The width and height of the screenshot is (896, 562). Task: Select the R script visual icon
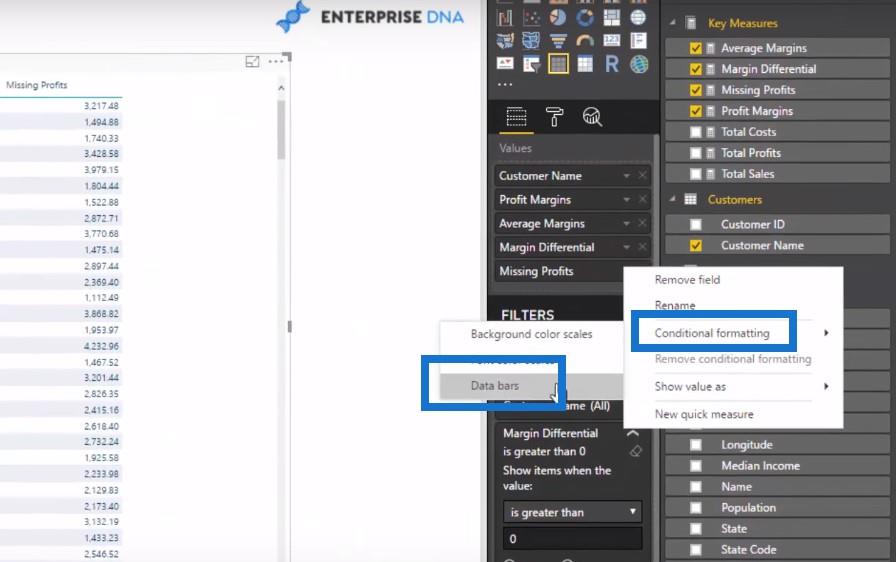(612, 65)
